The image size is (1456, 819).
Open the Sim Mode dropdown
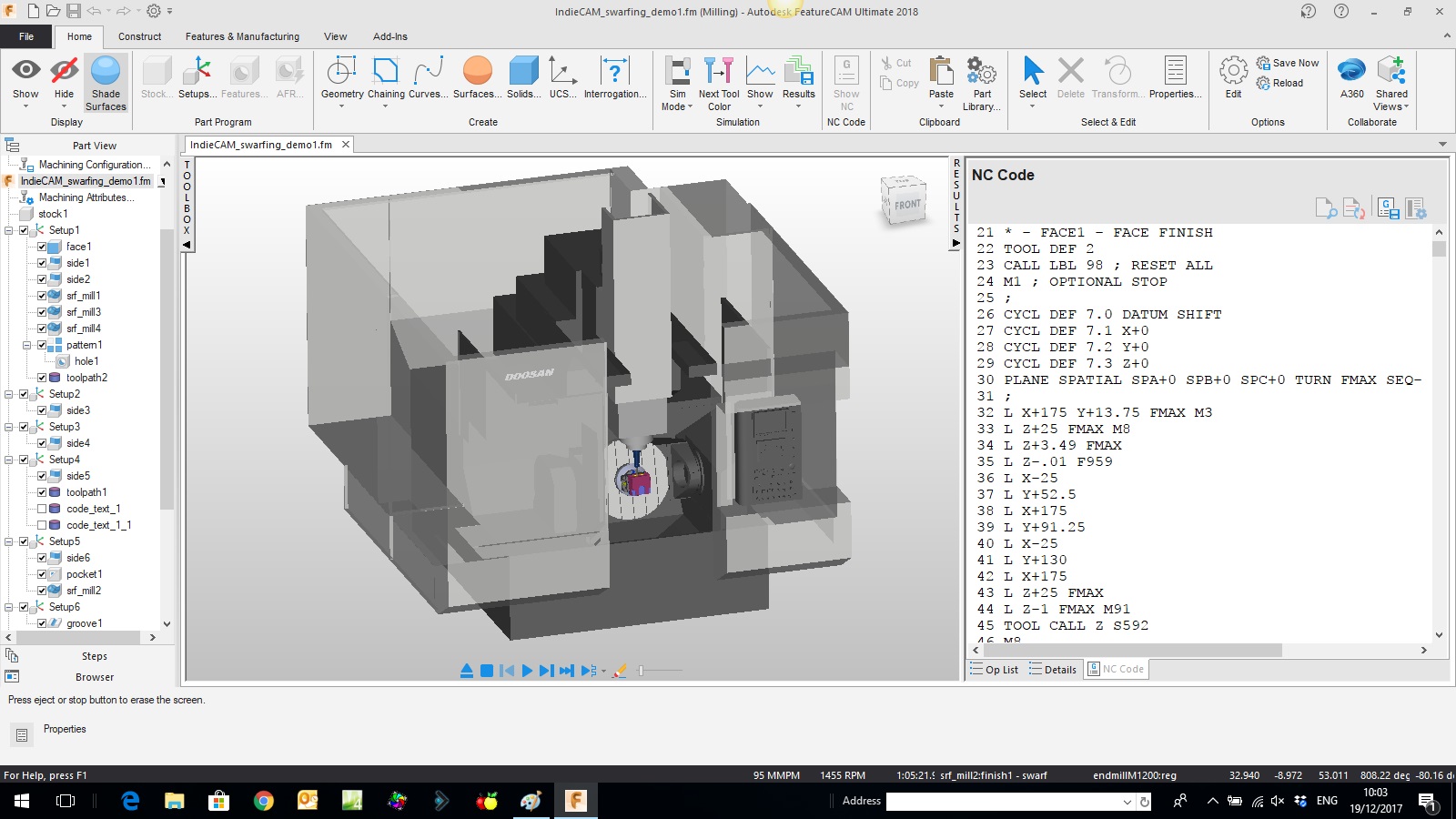677,84
